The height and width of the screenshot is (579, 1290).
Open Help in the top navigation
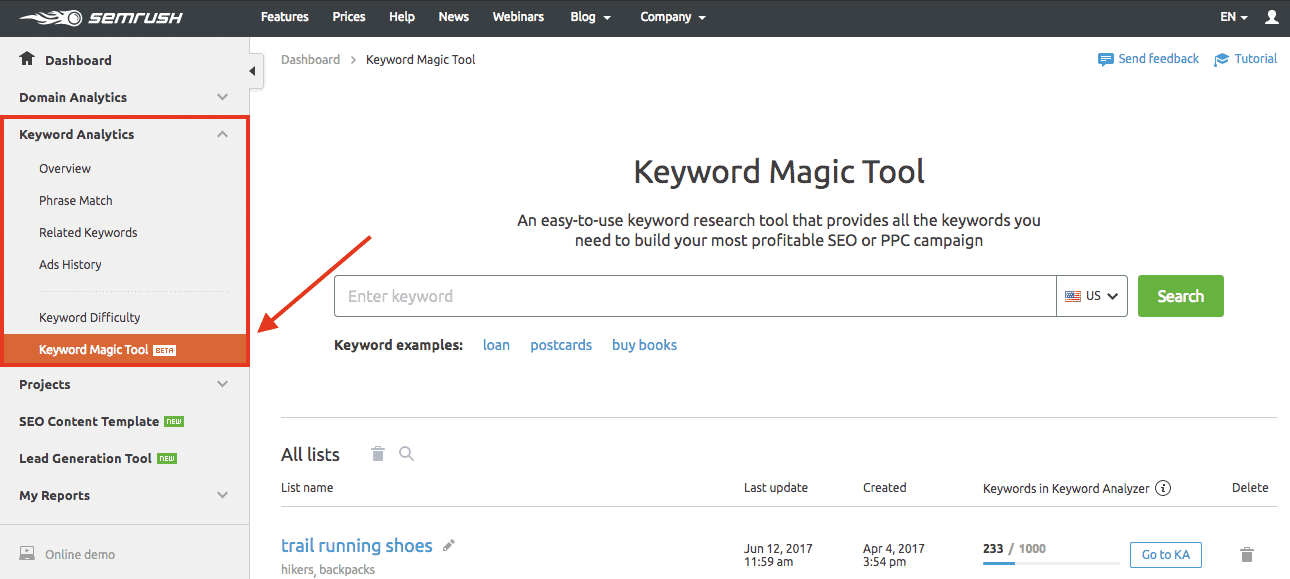pos(402,17)
